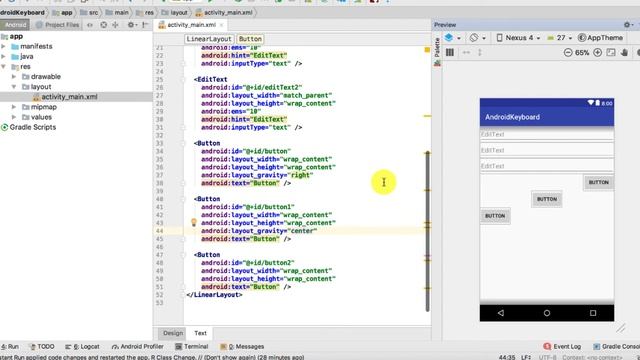Open the Android project view dropdown
Screen dimensions: 640x360
(15, 25)
